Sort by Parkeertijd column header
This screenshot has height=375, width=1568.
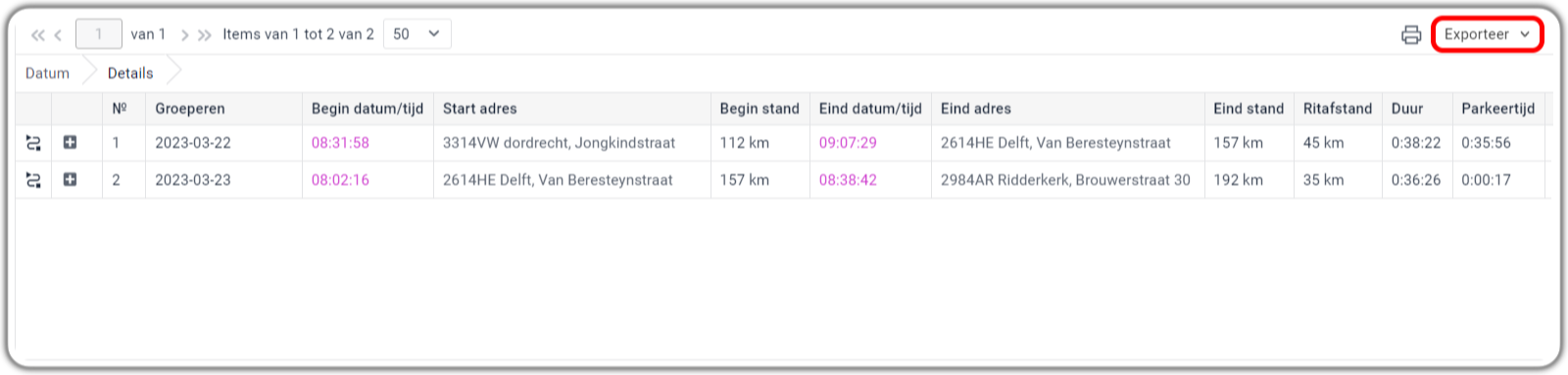pyautogui.click(x=1497, y=109)
